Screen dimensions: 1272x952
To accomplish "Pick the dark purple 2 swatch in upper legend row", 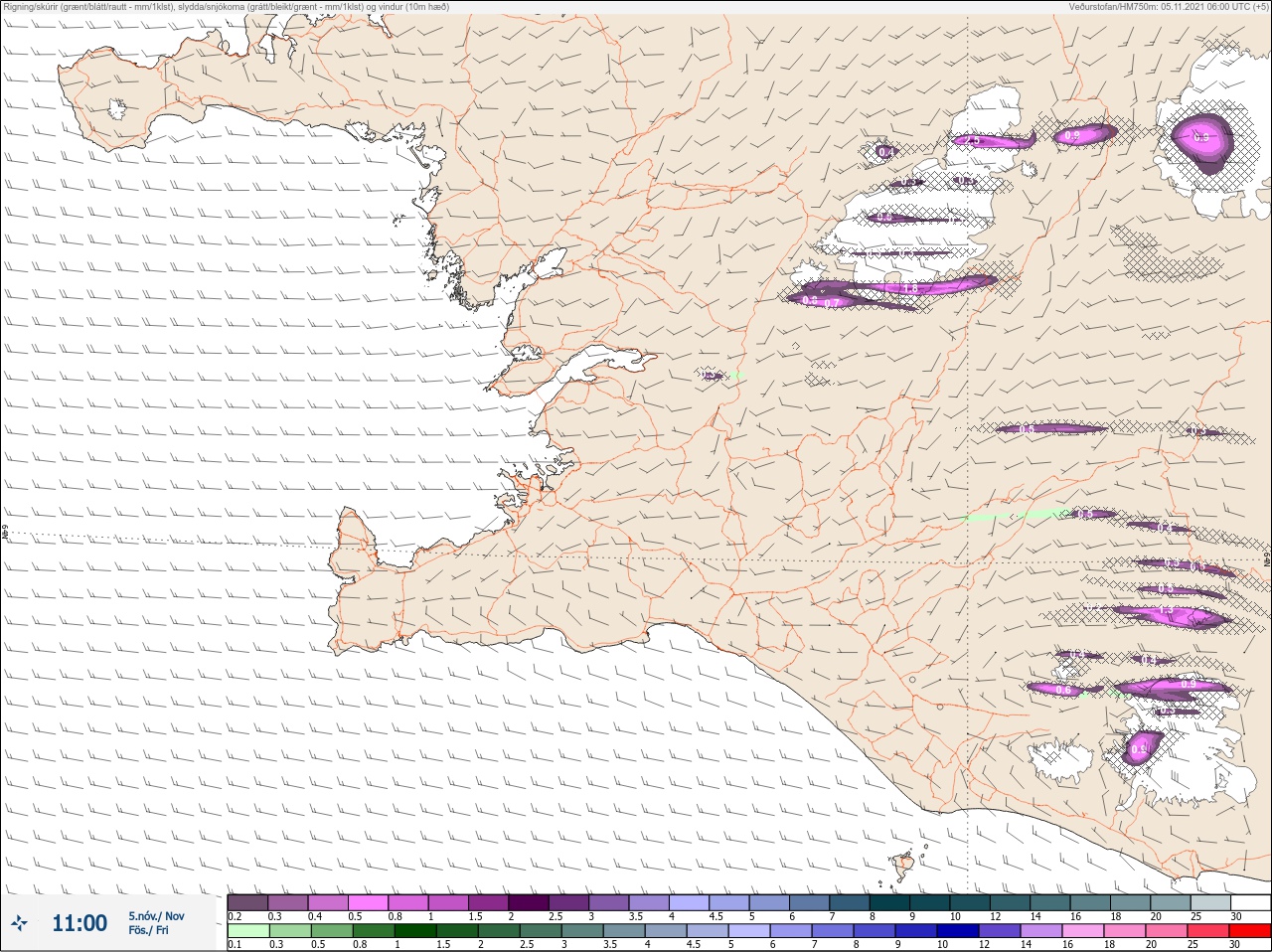I will point(529,902).
